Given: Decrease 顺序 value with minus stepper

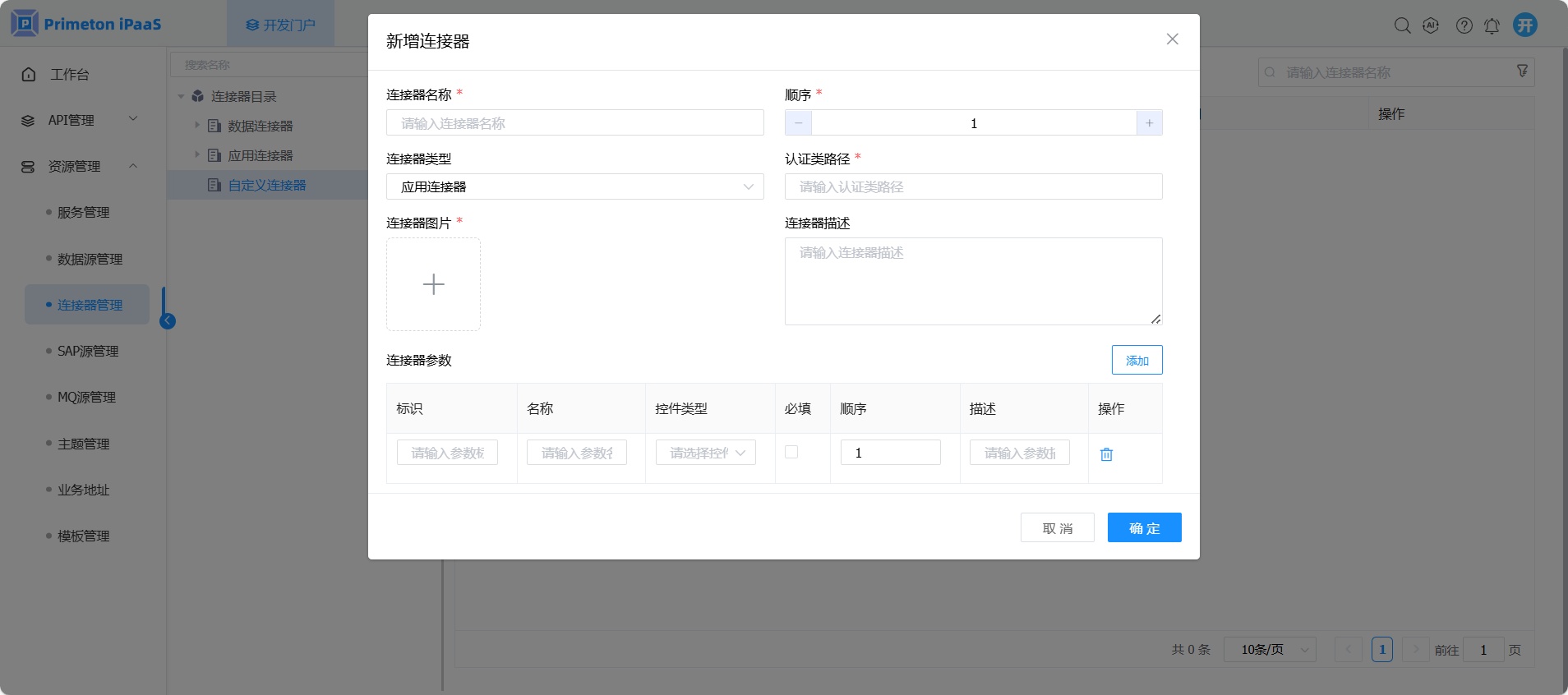Looking at the screenshot, I should point(798,123).
